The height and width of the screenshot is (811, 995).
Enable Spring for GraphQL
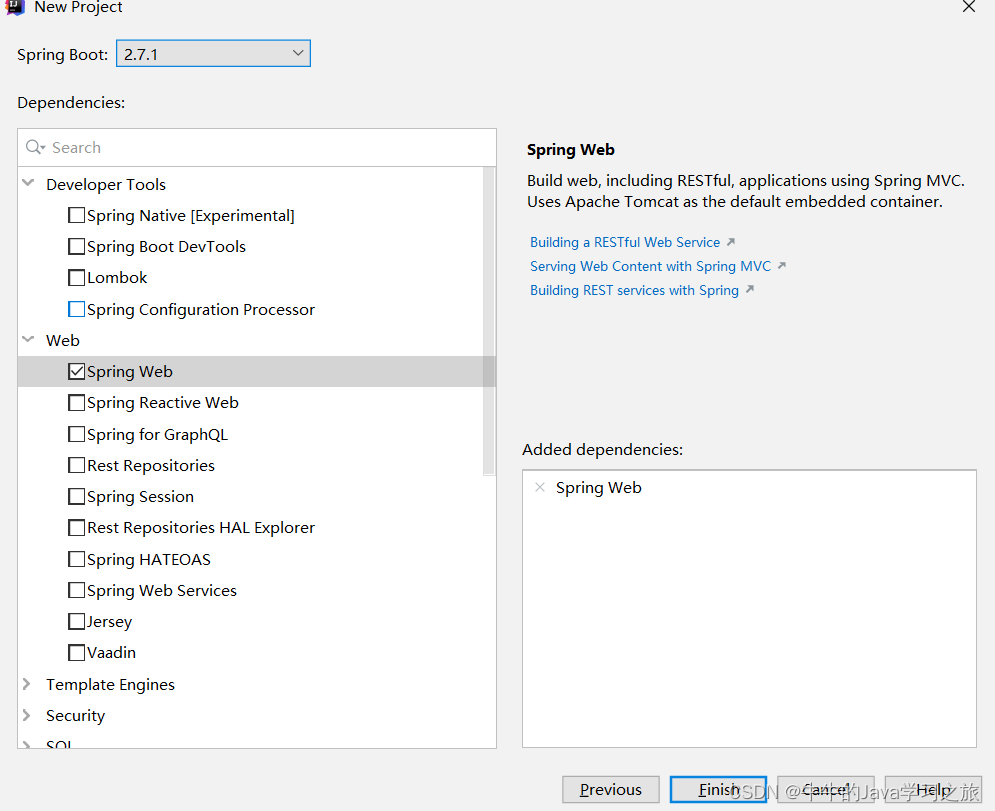pyautogui.click(x=76, y=434)
